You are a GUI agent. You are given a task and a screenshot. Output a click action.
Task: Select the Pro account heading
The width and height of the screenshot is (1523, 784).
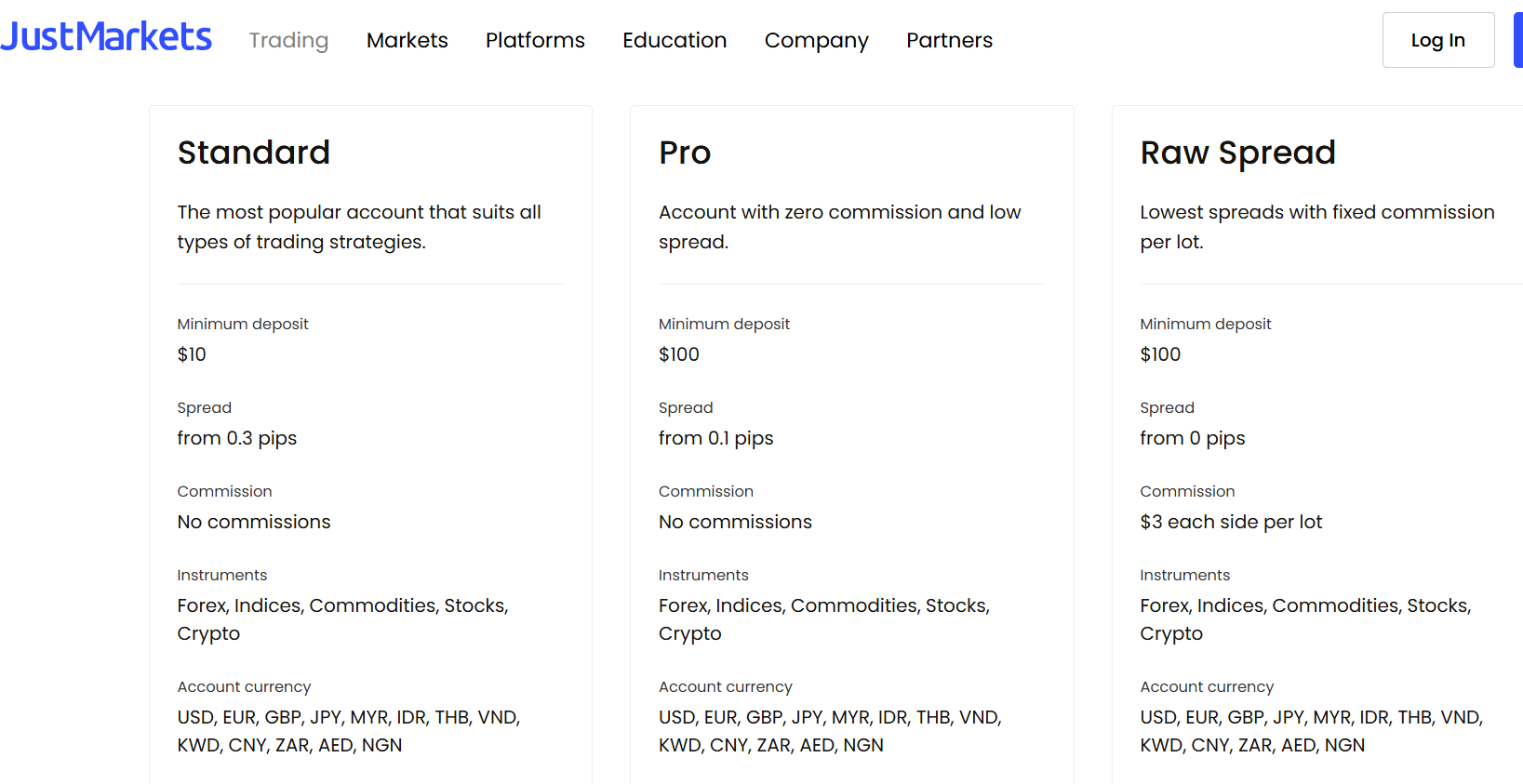tap(685, 153)
